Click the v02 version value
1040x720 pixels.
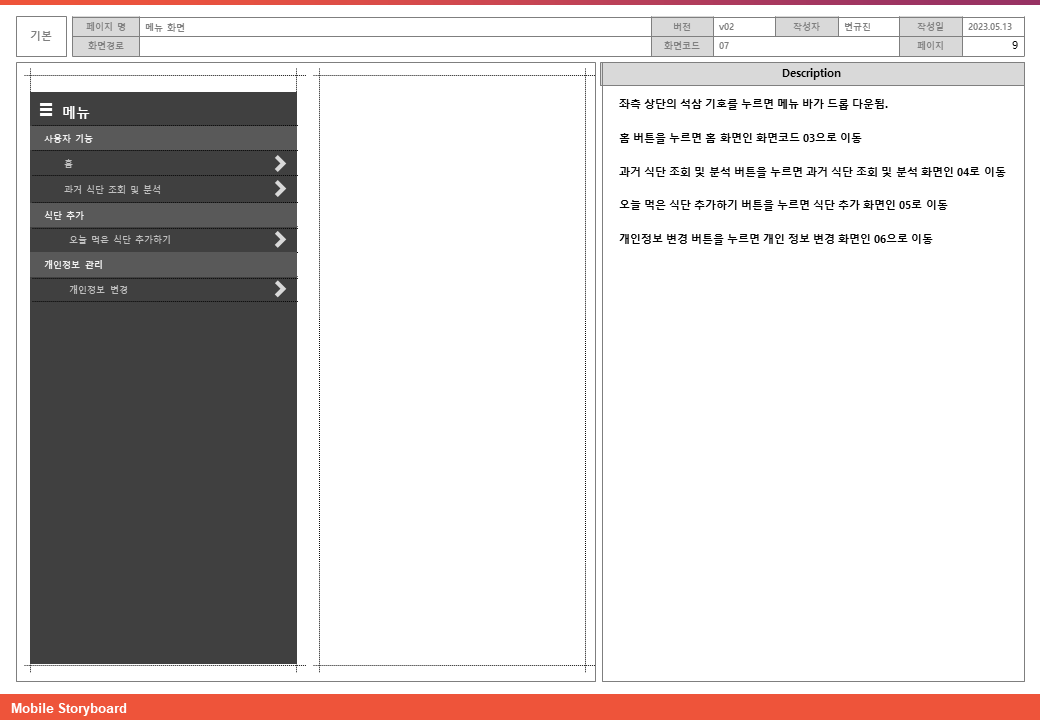(x=726, y=27)
